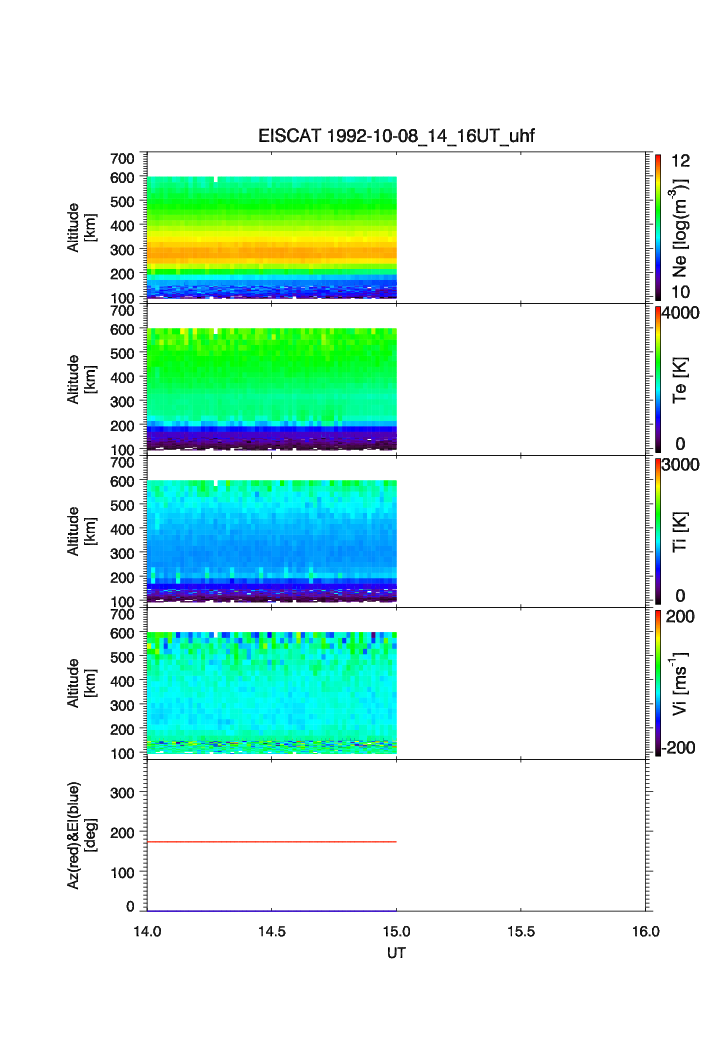Click the UT x-axis title
This screenshot has height=1063, width=708.
396,953
